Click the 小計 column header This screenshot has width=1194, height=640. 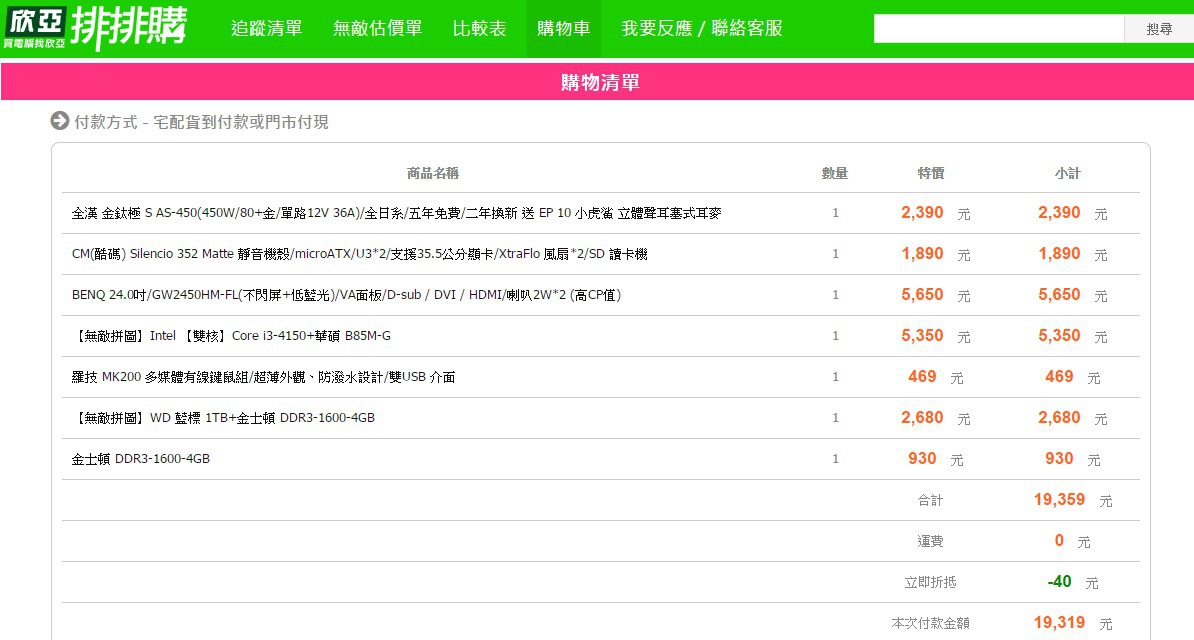pos(1068,173)
